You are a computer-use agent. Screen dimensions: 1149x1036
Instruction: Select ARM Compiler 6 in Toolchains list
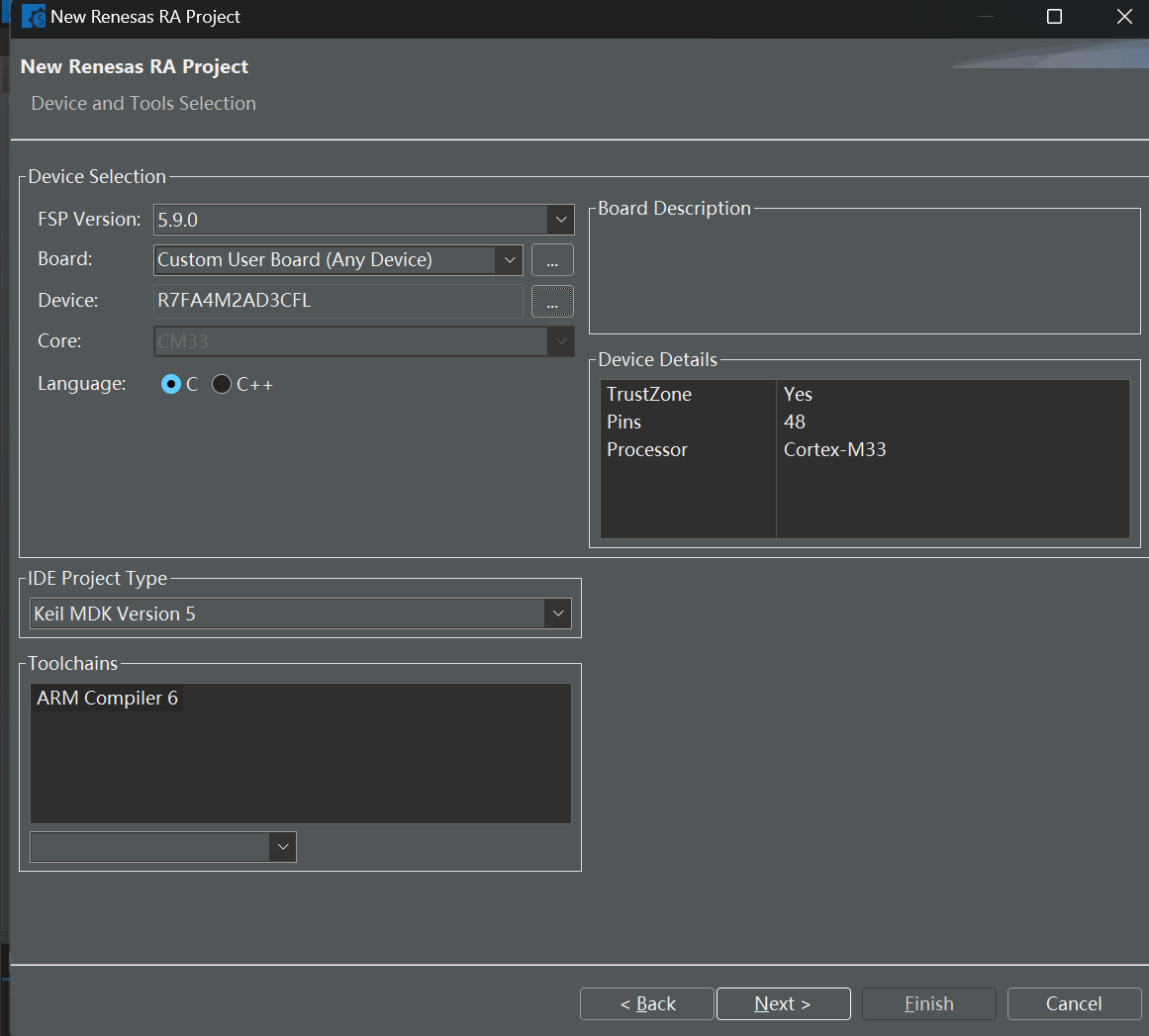click(107, 699)
